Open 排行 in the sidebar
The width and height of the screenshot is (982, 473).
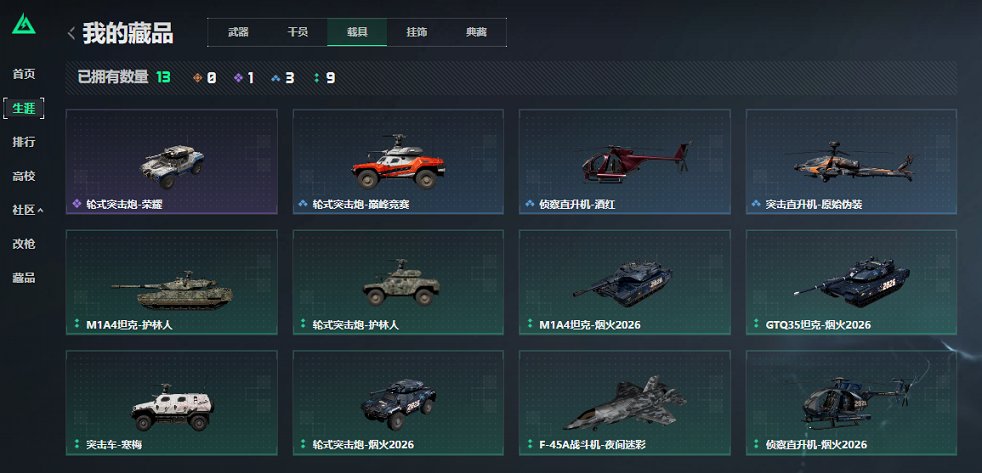24,142
